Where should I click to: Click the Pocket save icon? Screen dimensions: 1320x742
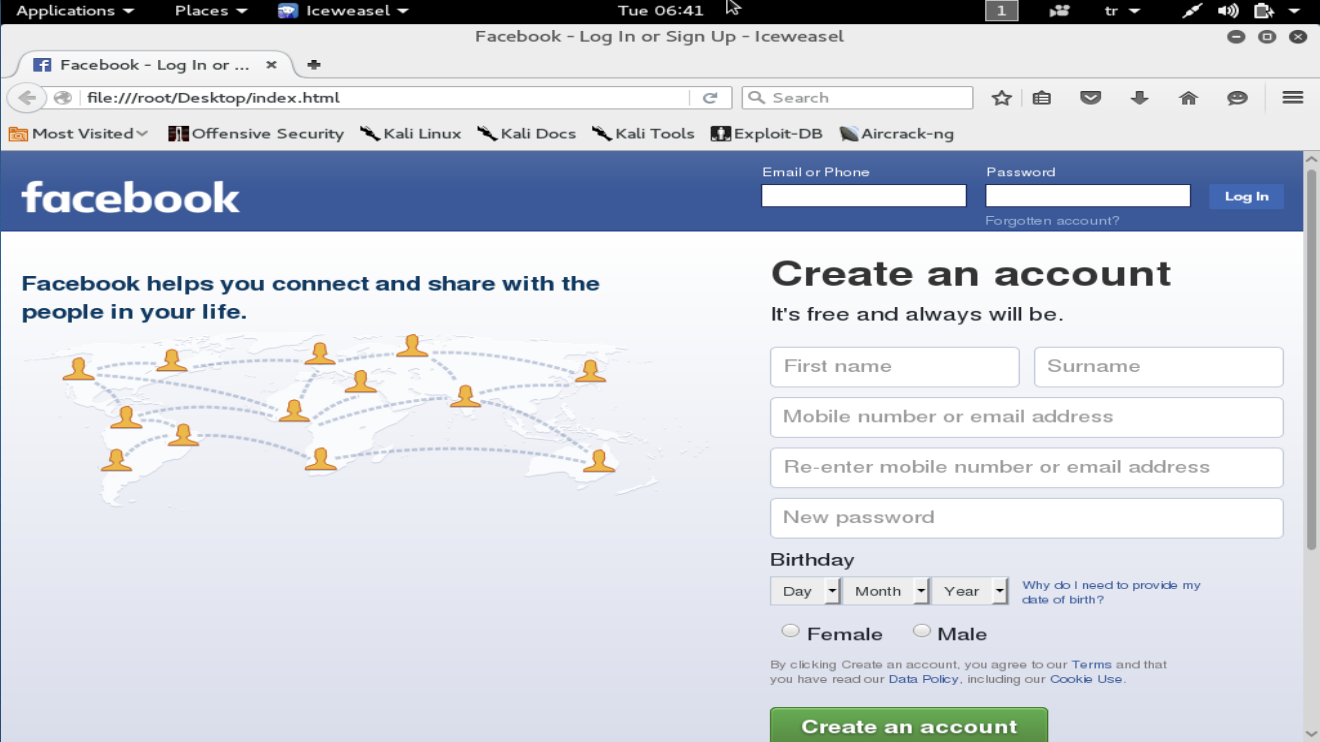(x=1090, y=98)
